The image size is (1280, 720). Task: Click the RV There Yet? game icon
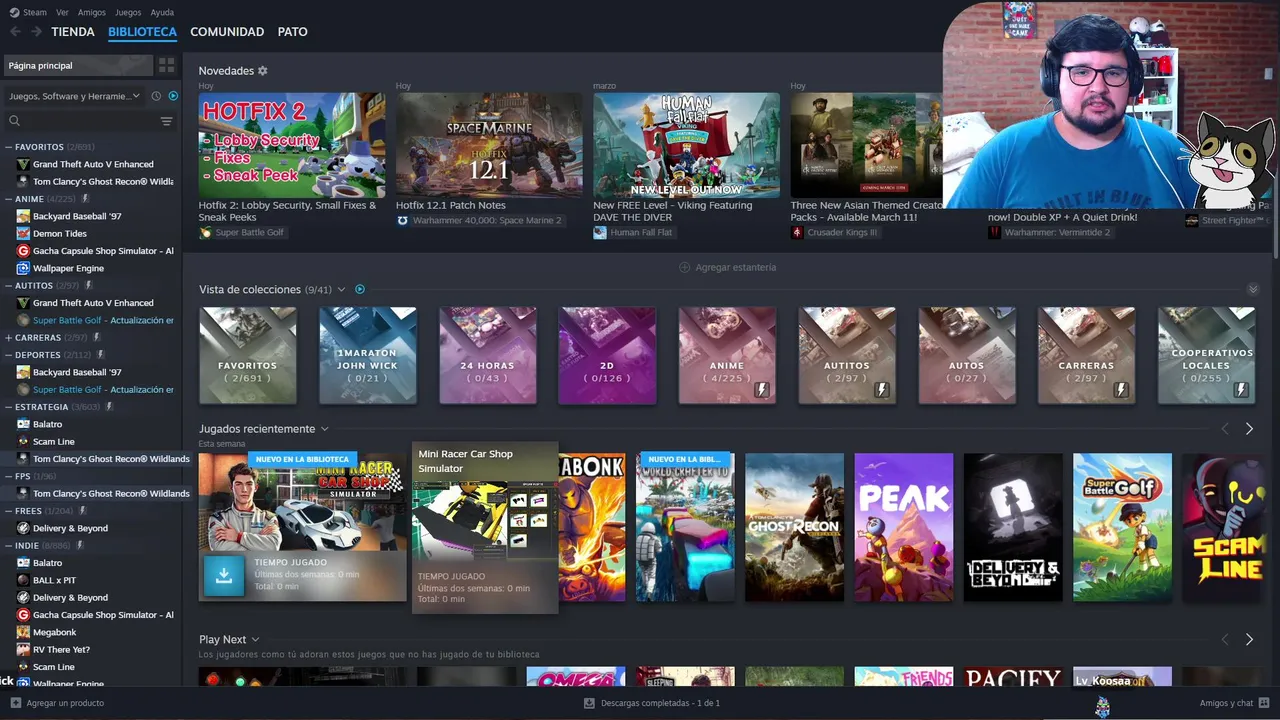coord(23,650)
